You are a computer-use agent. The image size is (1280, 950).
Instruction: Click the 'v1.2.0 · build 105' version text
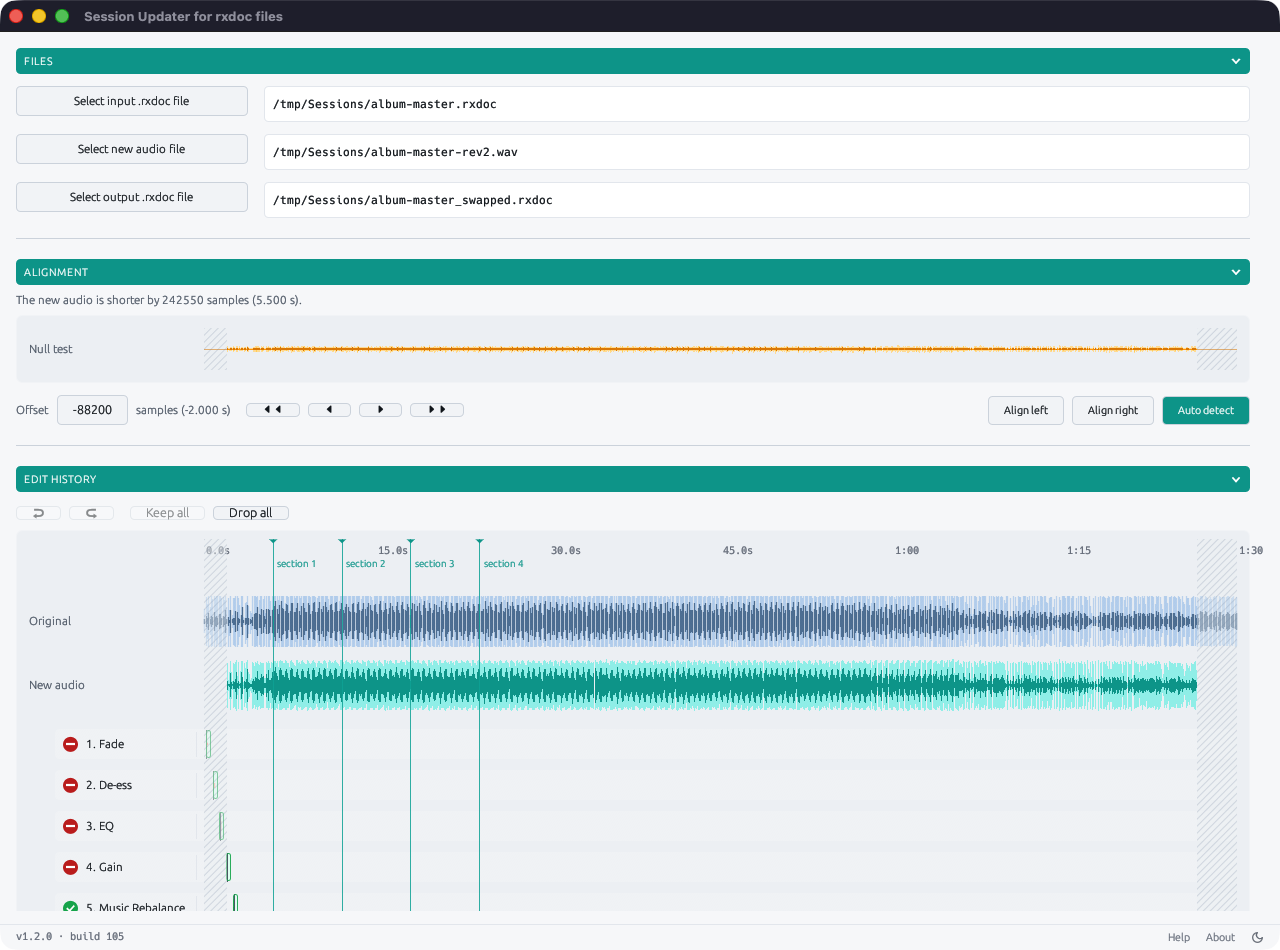coord(70,937)
